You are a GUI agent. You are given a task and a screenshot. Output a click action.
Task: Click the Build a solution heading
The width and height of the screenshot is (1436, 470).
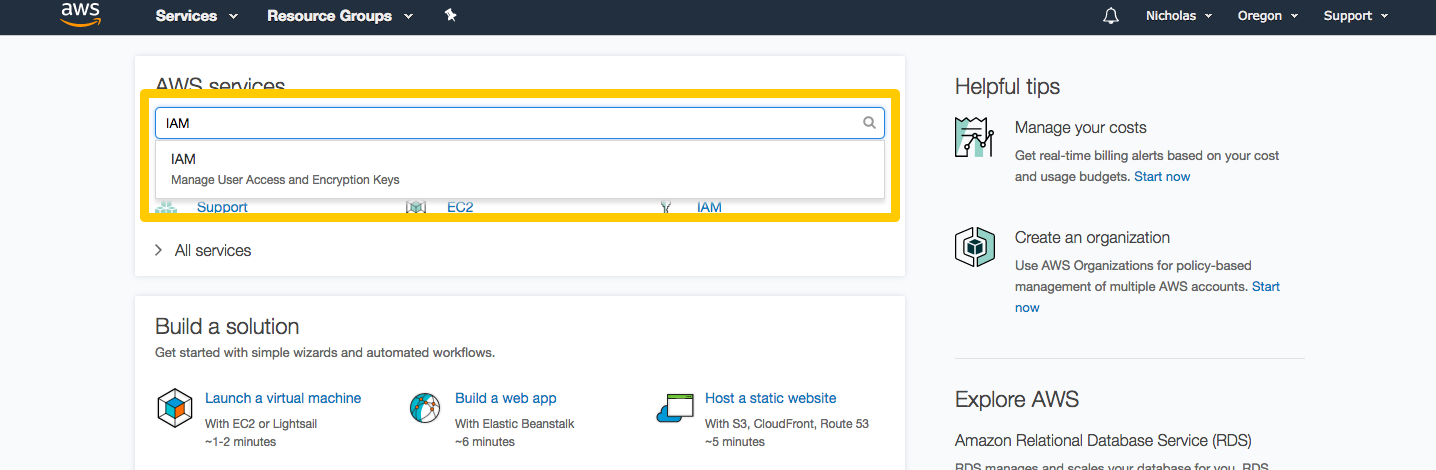coord(227,327)
